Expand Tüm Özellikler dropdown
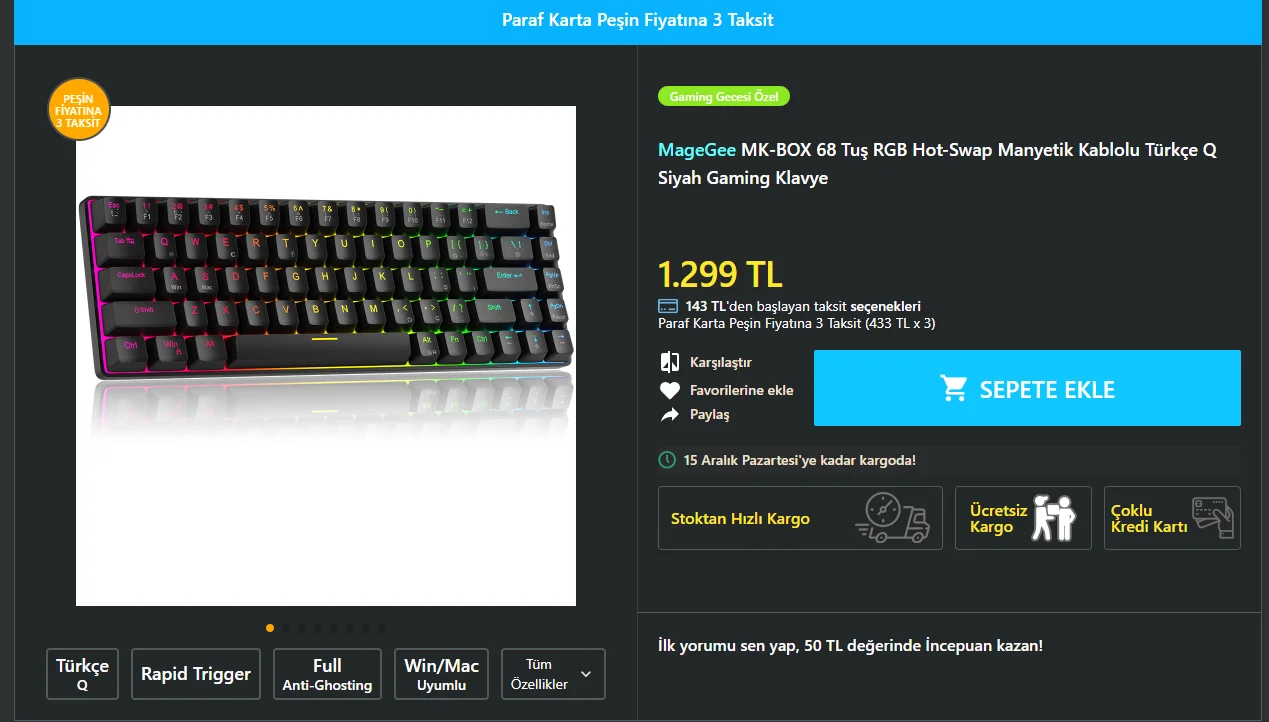Viewport: 1269px width, 722px height. (553, 674)
